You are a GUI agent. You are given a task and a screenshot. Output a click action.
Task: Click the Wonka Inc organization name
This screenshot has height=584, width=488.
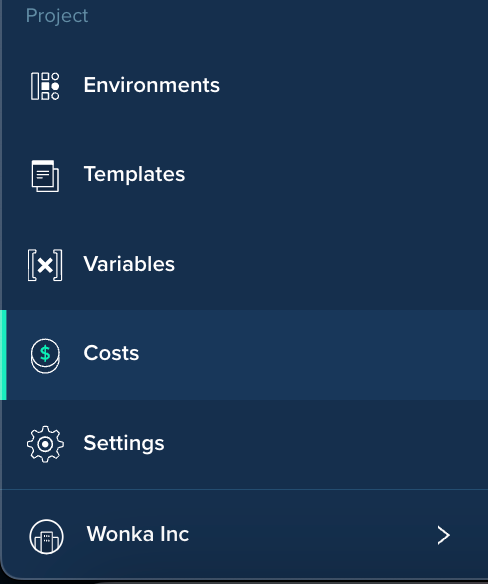(x=138, y=534)
